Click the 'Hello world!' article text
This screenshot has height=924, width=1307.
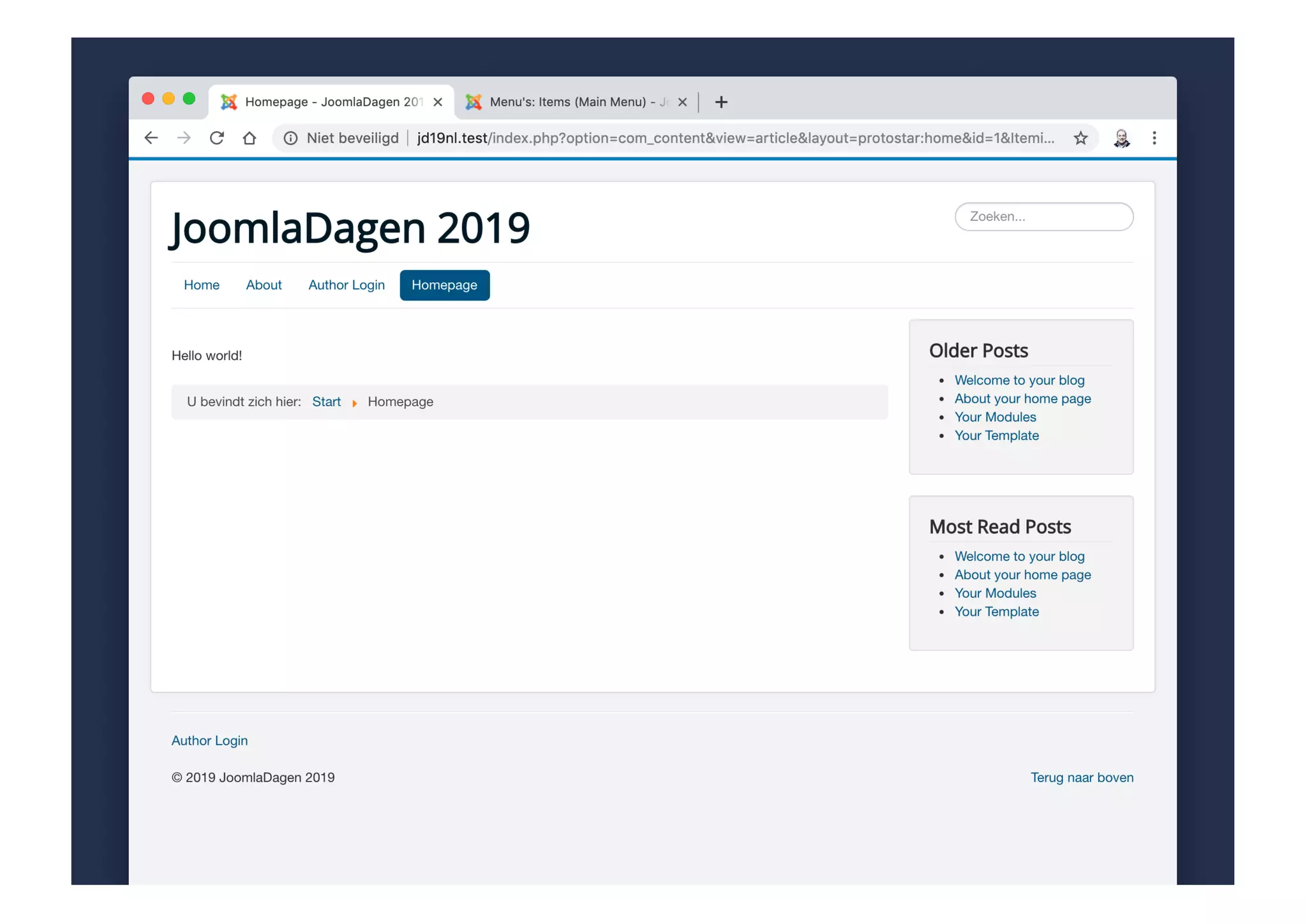tap(207, 355)
